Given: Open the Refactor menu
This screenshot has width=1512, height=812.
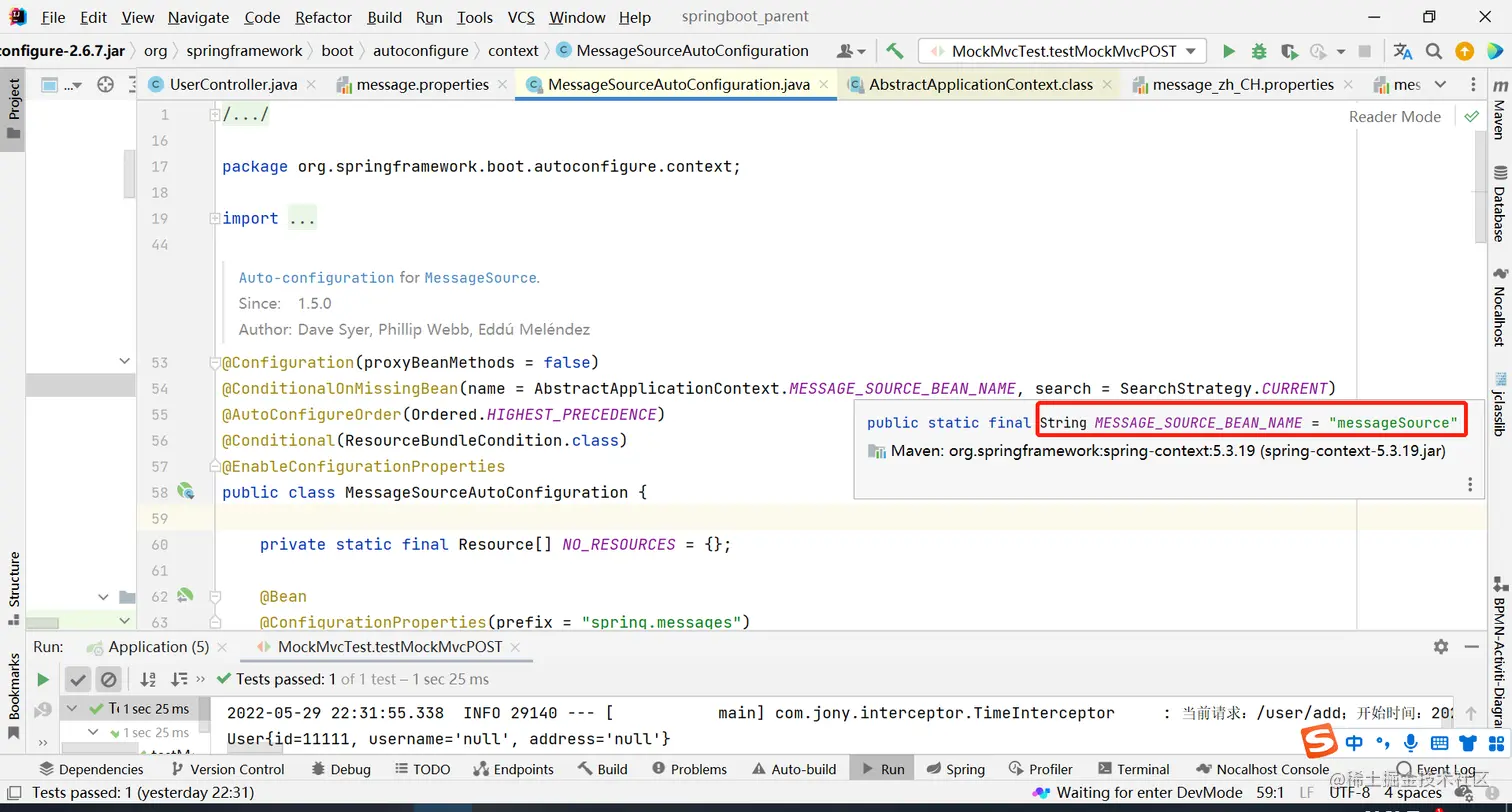Looking at the screenshot, I should pyautogui.click(x=323, y=17).
